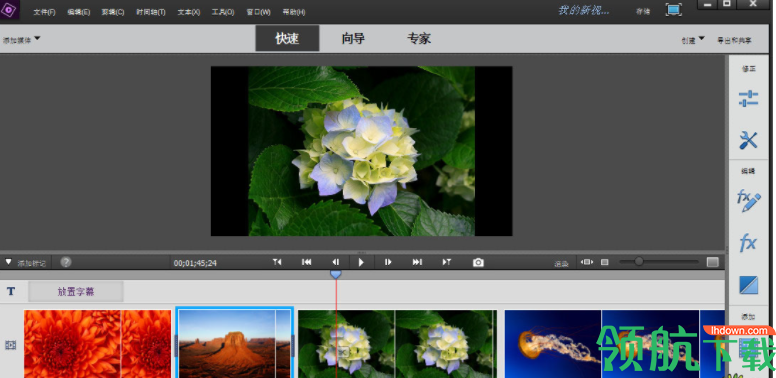Click the Play button
The height and width of the screenshot is (378, 776).
(361, 262)
